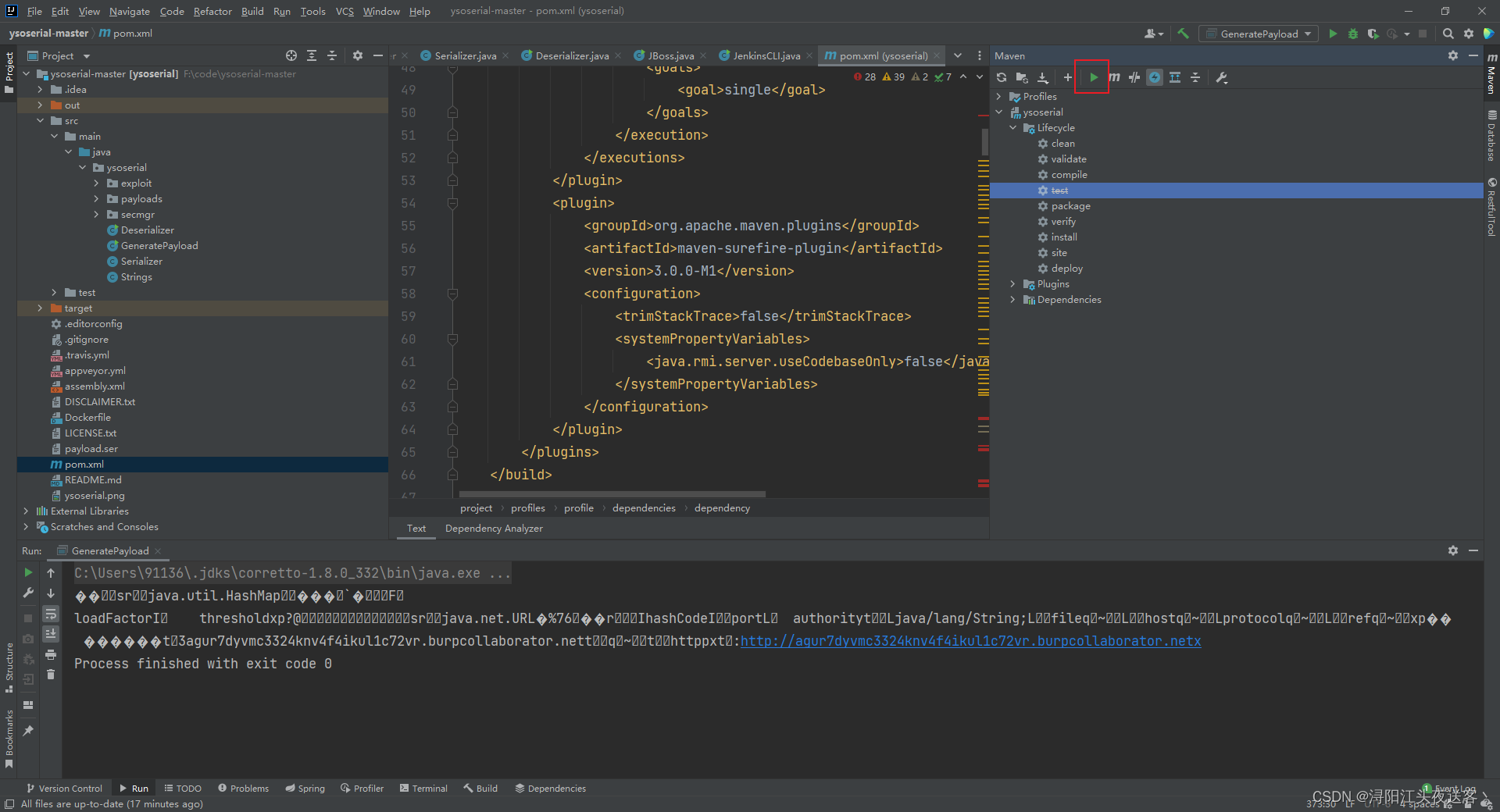Switch to the Dependency Analyzer view
Viewport: 1500px width, 812px height.
(x=494, y=528)
